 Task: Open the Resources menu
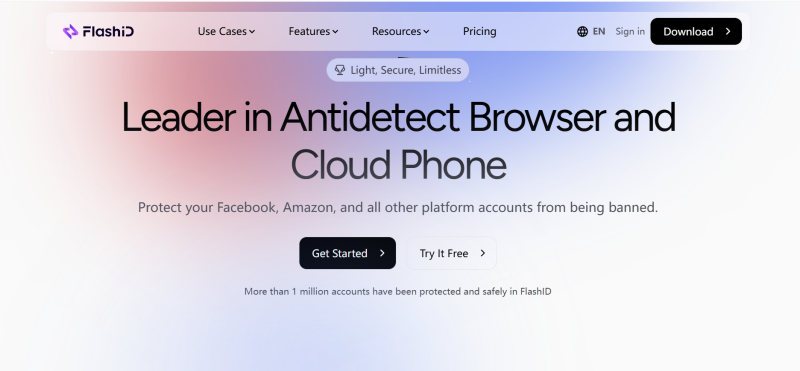click(x=401, y=32)
